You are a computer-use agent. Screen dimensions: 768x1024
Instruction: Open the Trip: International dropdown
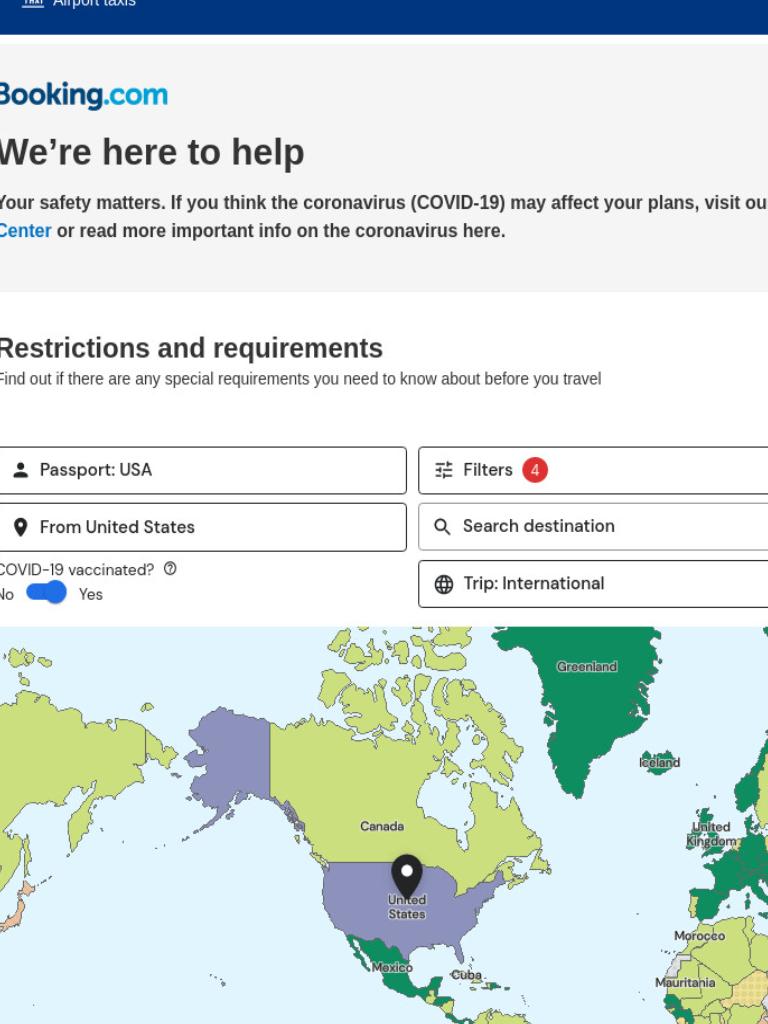[x=593, y=584]
